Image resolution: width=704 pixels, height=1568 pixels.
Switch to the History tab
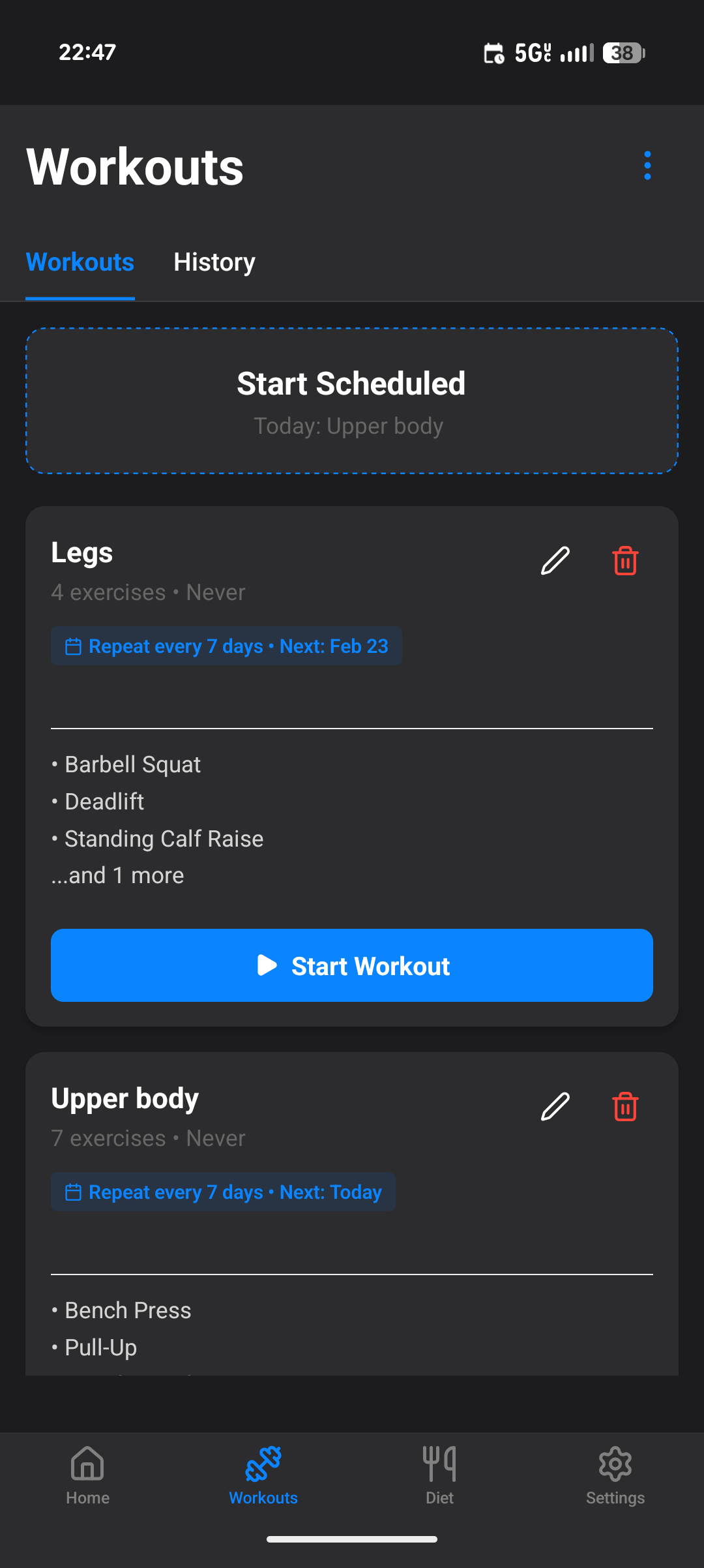pos(214,262)
